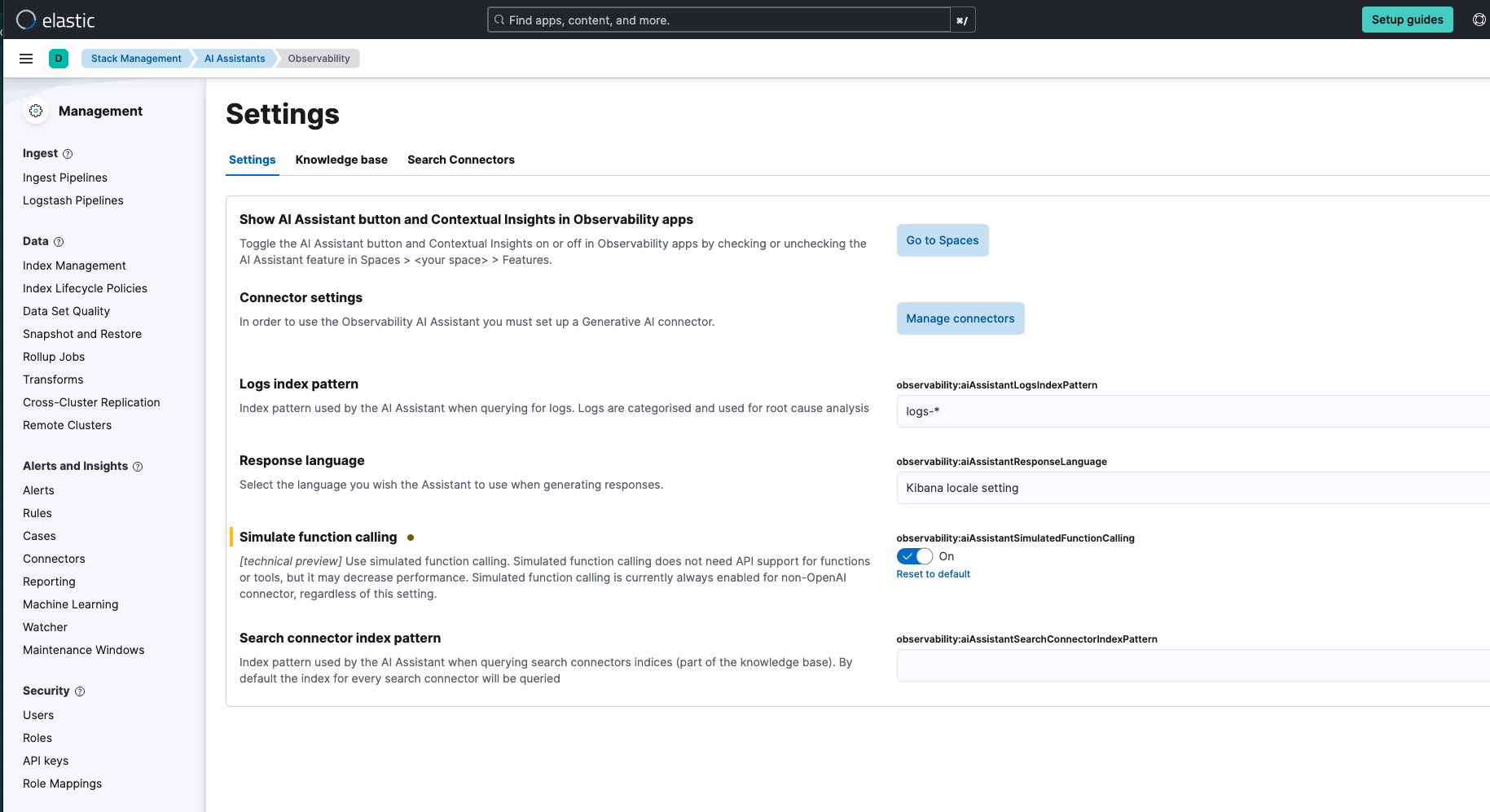Click the Elastic logo in header
The image size is (1490, 812).
coord(55,20)
